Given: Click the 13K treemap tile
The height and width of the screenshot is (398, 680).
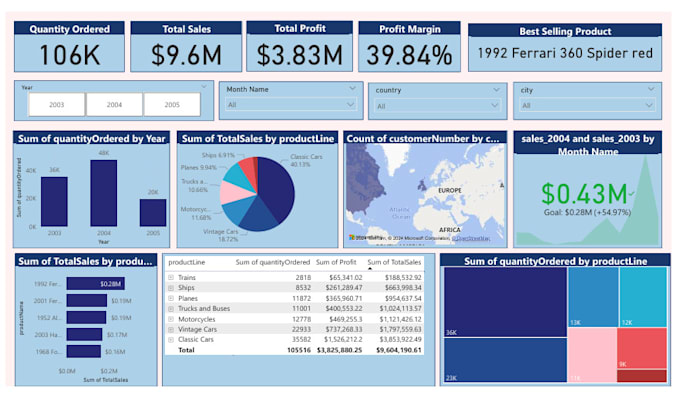Looking at the screenshot, I should click(593, 297).
